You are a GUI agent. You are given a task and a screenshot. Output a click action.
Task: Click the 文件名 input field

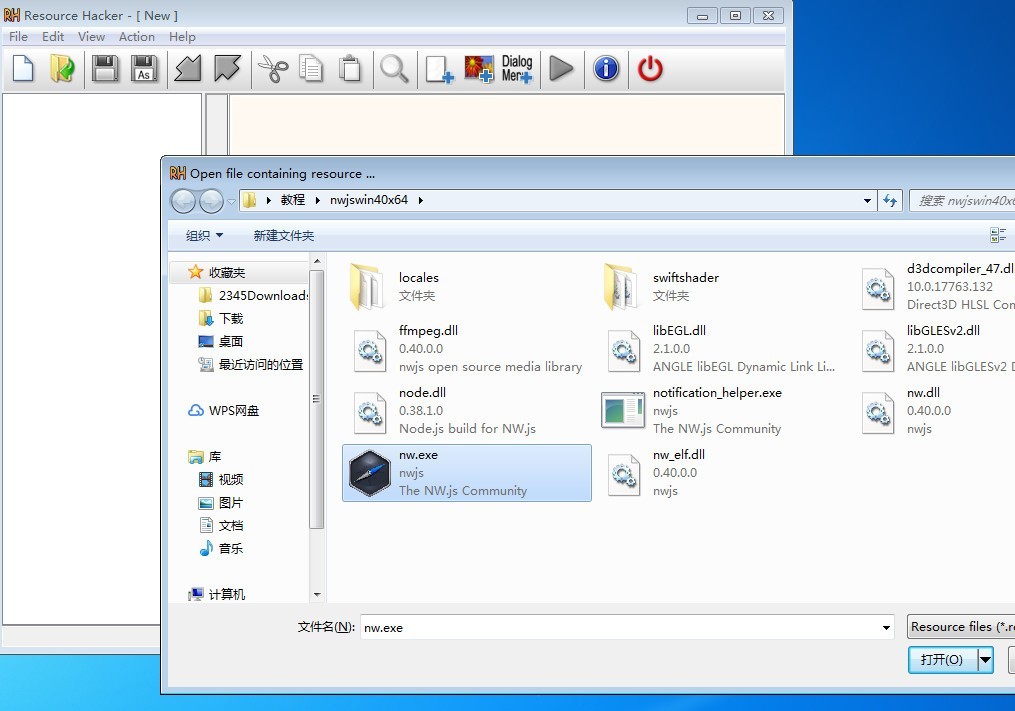tap(620, 628)
